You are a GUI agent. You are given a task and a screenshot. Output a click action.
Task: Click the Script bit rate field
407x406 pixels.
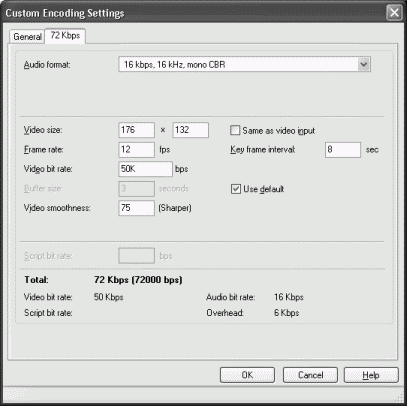click(137, 256)
